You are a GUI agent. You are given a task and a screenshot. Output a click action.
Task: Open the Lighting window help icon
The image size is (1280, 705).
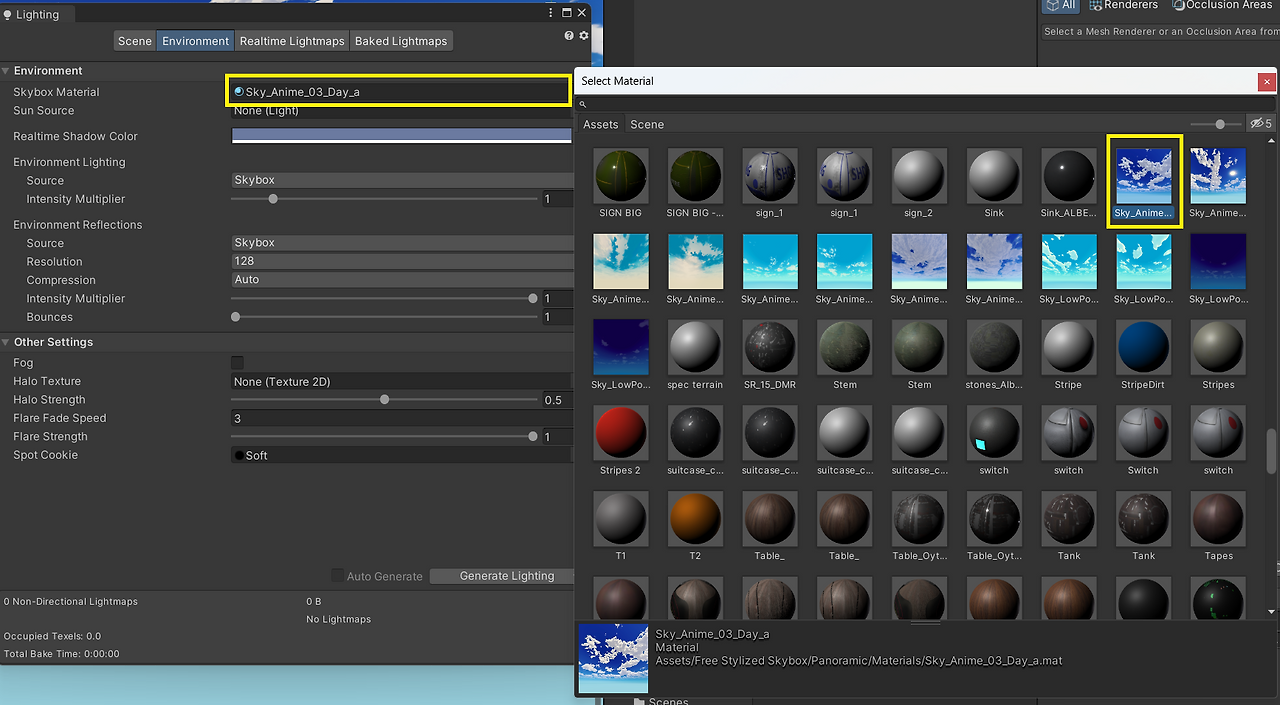pos(570,36)
